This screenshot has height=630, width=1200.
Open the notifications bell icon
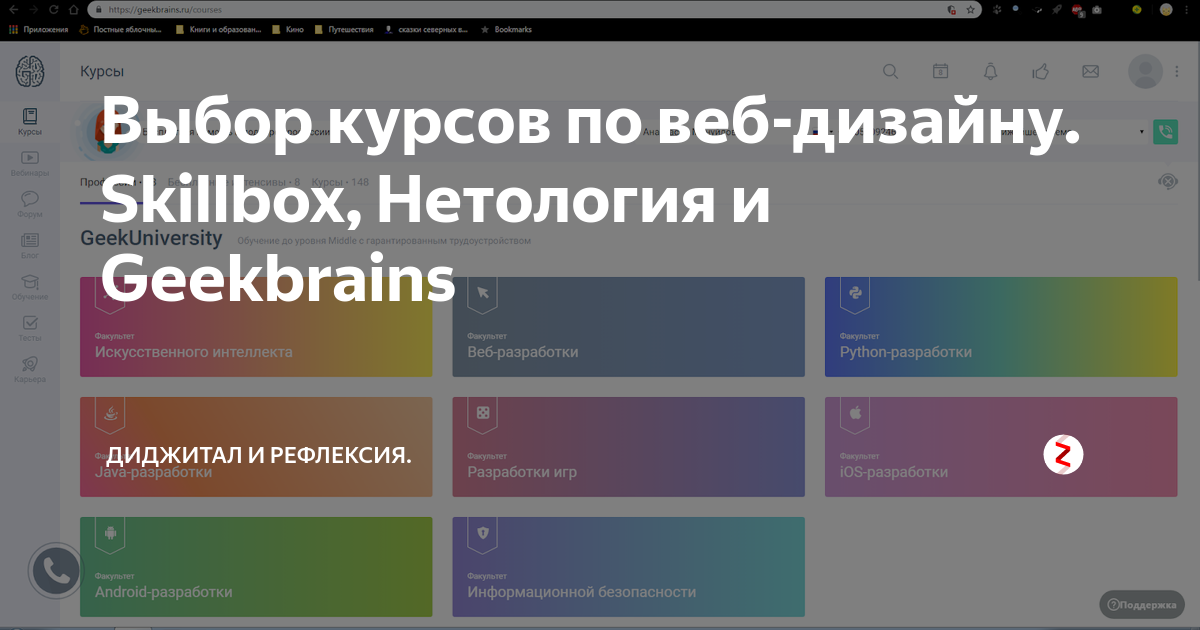(x=990, y=71)
